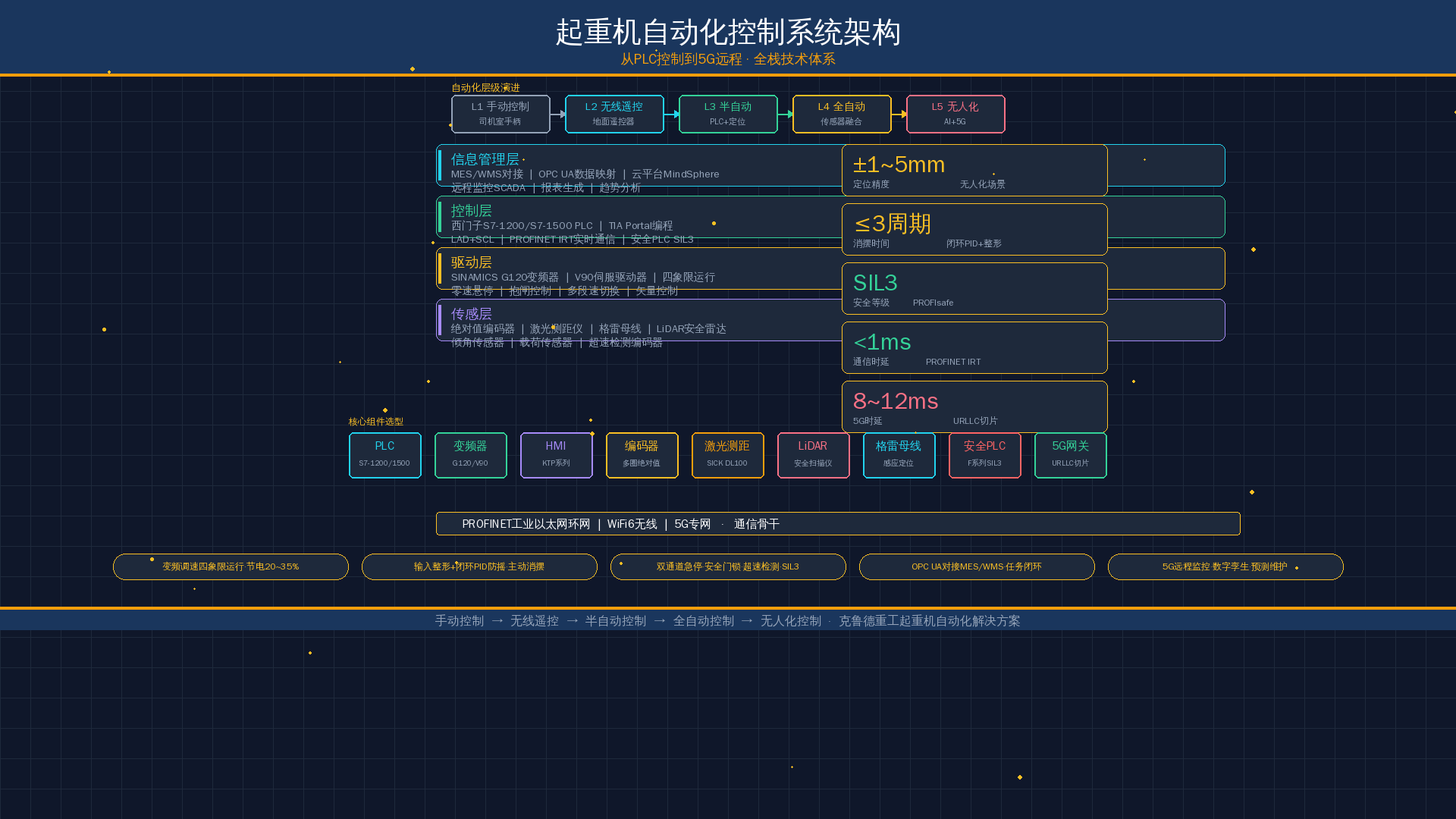
Task: Click the arrow between L1 and L2
Action: (x=558, y=114)
